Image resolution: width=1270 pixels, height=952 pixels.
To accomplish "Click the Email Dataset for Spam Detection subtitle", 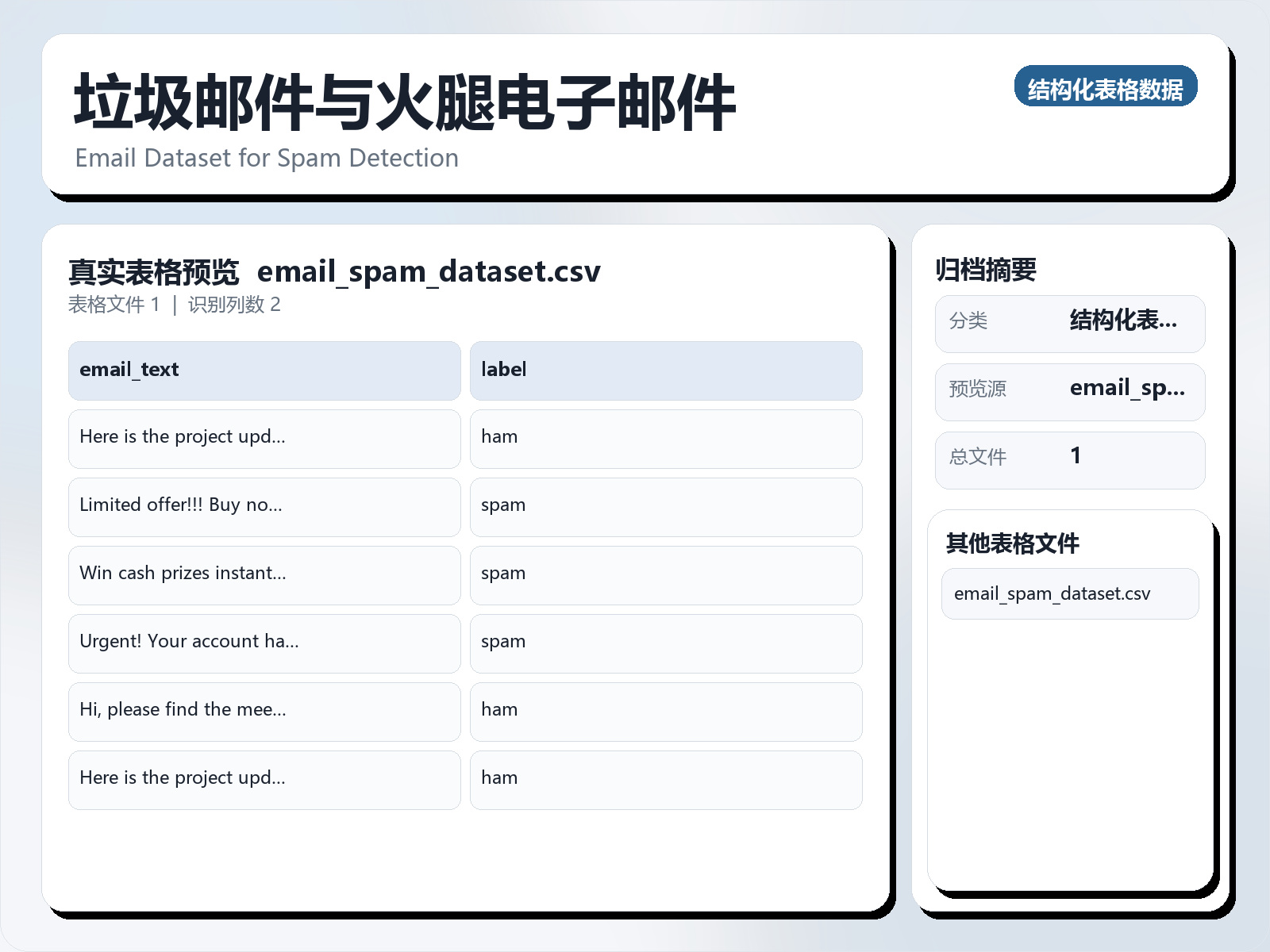I will [266, 158].
